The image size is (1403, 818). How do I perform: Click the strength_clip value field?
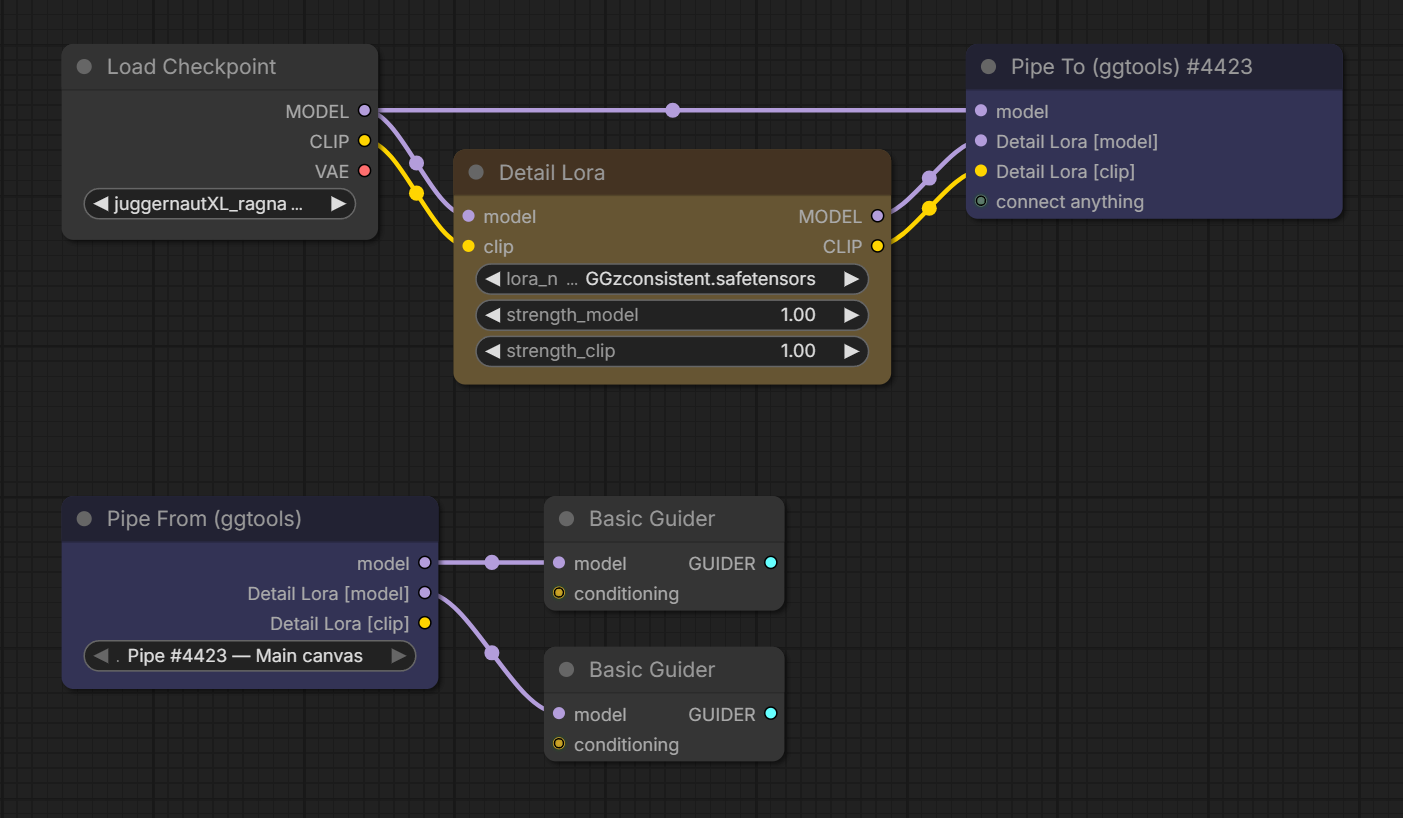(x=672, y=351)
